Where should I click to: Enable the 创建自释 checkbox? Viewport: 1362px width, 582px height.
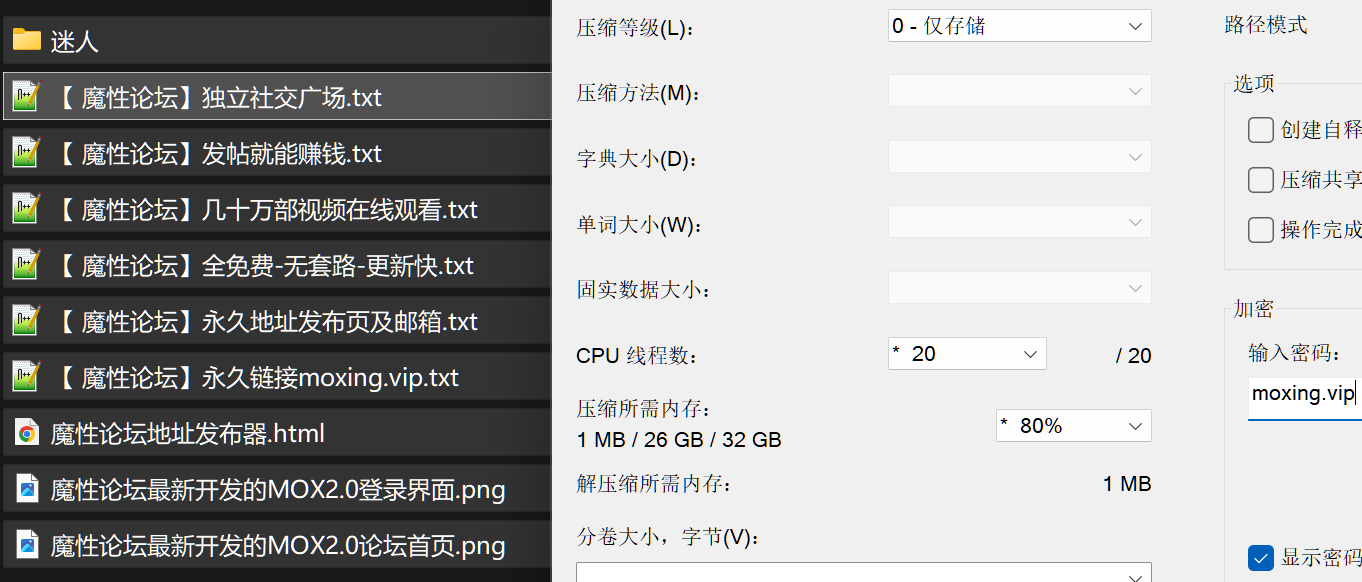click(x=1261, y=130)
